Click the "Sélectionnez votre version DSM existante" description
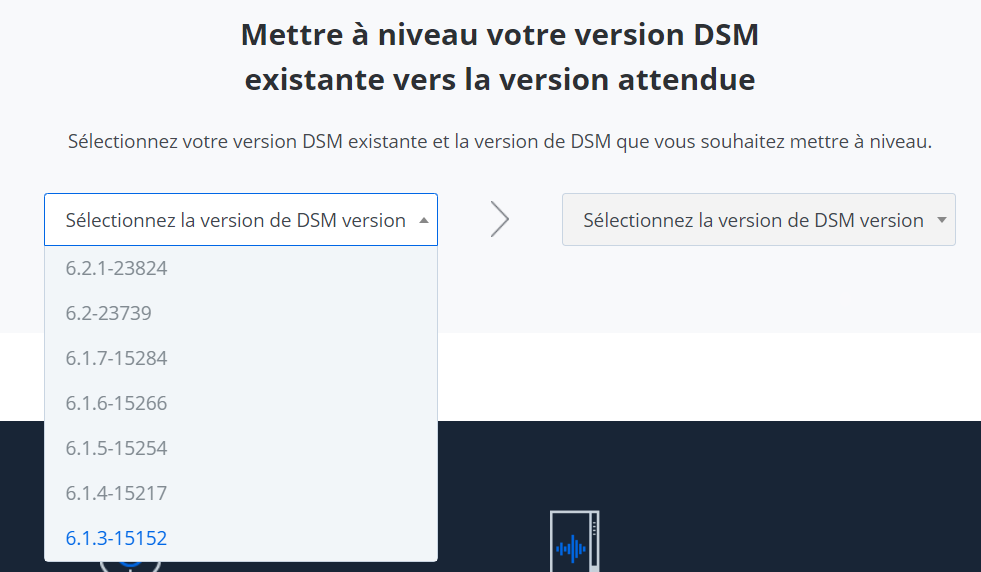This screenshot has width=981, height=572. pyautogui.click(x=500, y=141)
